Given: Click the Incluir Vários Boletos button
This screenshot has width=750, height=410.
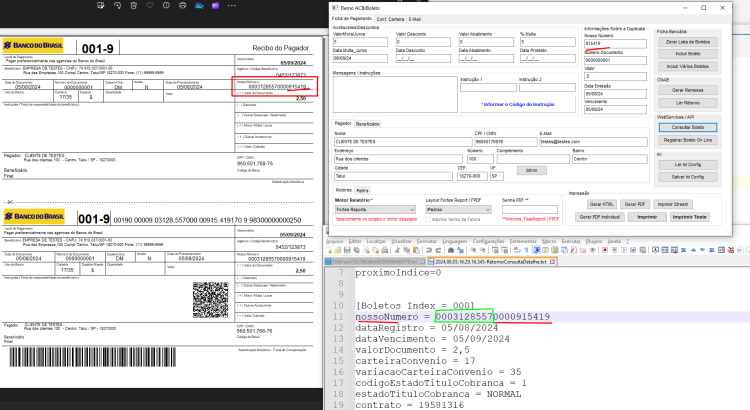Looking at the screenshot, I should coord(687,66).
